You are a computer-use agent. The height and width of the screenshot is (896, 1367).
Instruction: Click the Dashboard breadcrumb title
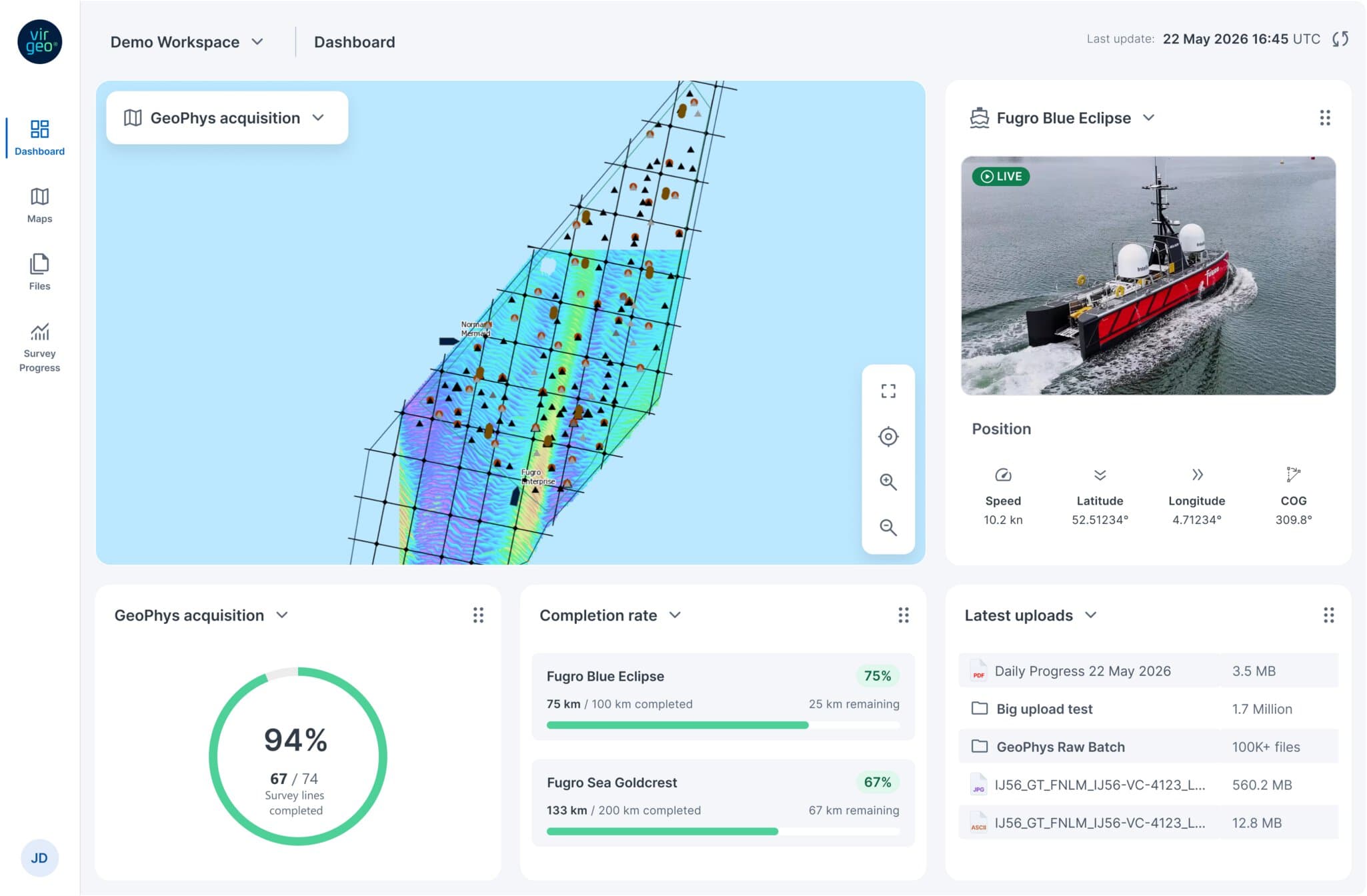[354, 42]
